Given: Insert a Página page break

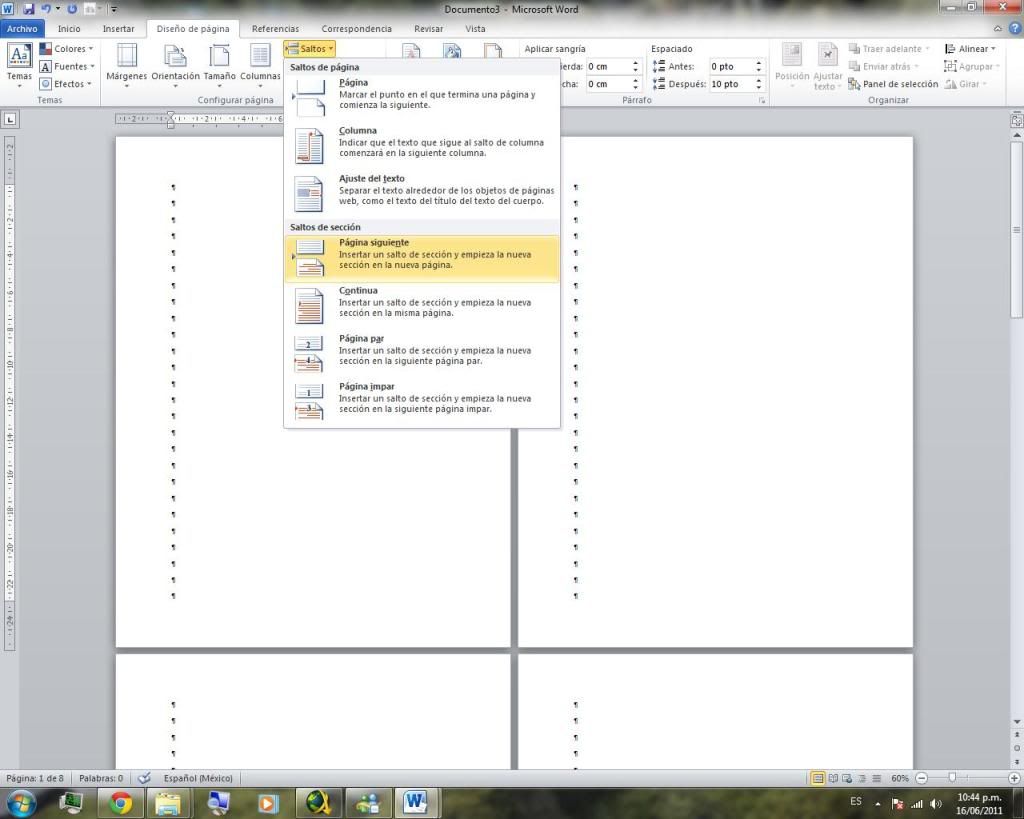Looking at the screenshot, I should [x=422, y=98].
